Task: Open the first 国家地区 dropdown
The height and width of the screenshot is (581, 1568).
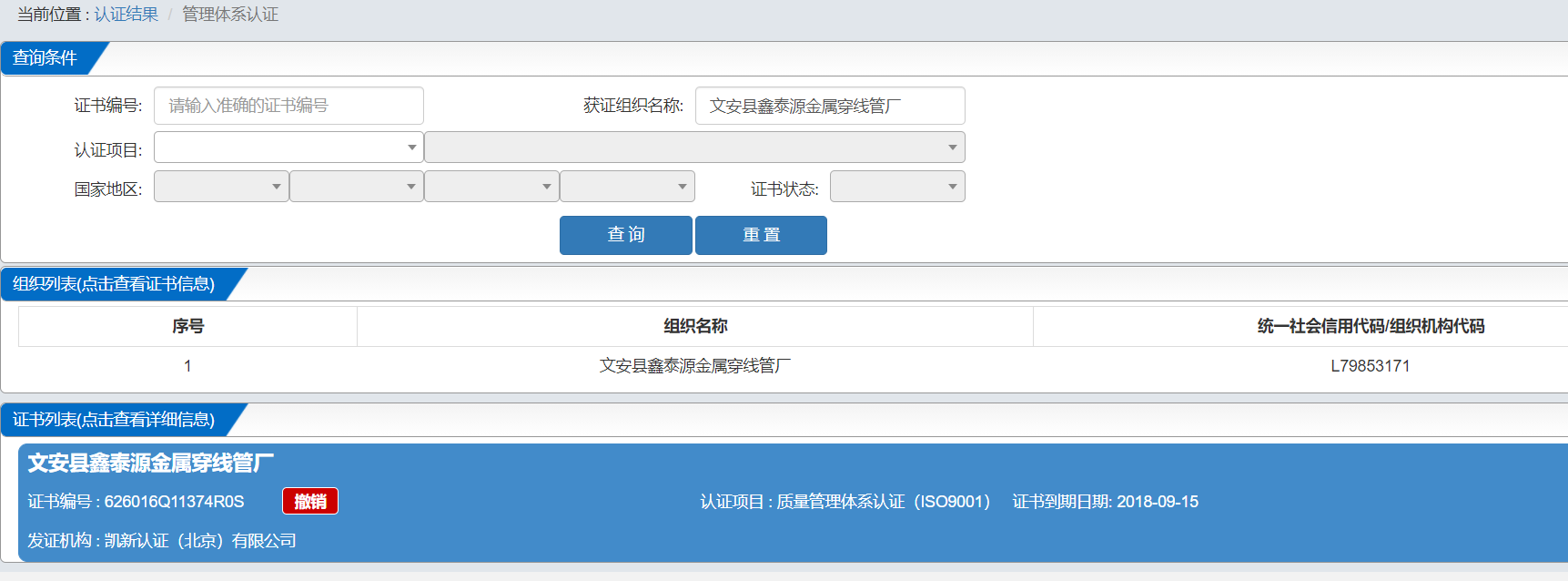Action: [221, 187]
